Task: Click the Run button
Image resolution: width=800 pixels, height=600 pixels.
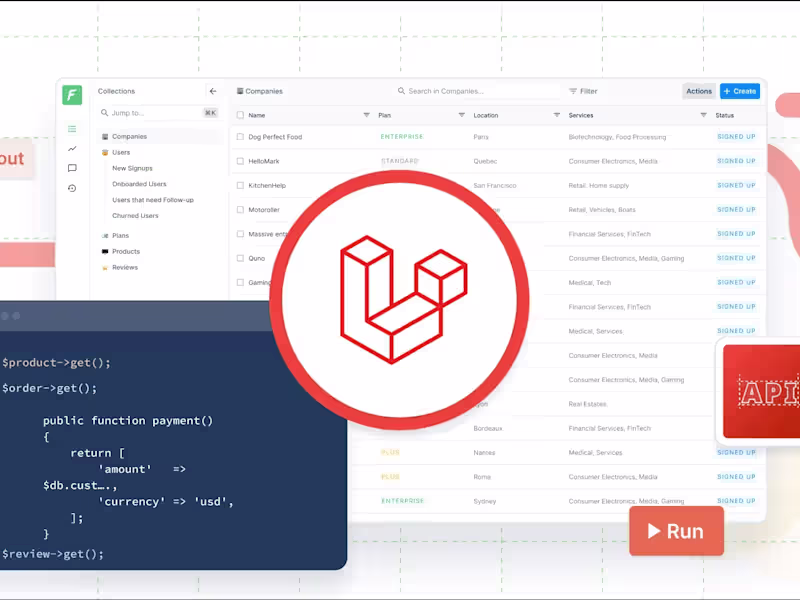Action: point(676,531)
